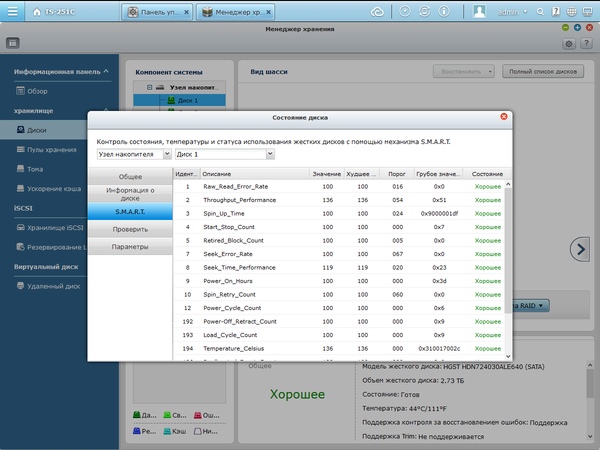
Task: Close the Состояние диска dialog
Action: (x=503, y=118)
